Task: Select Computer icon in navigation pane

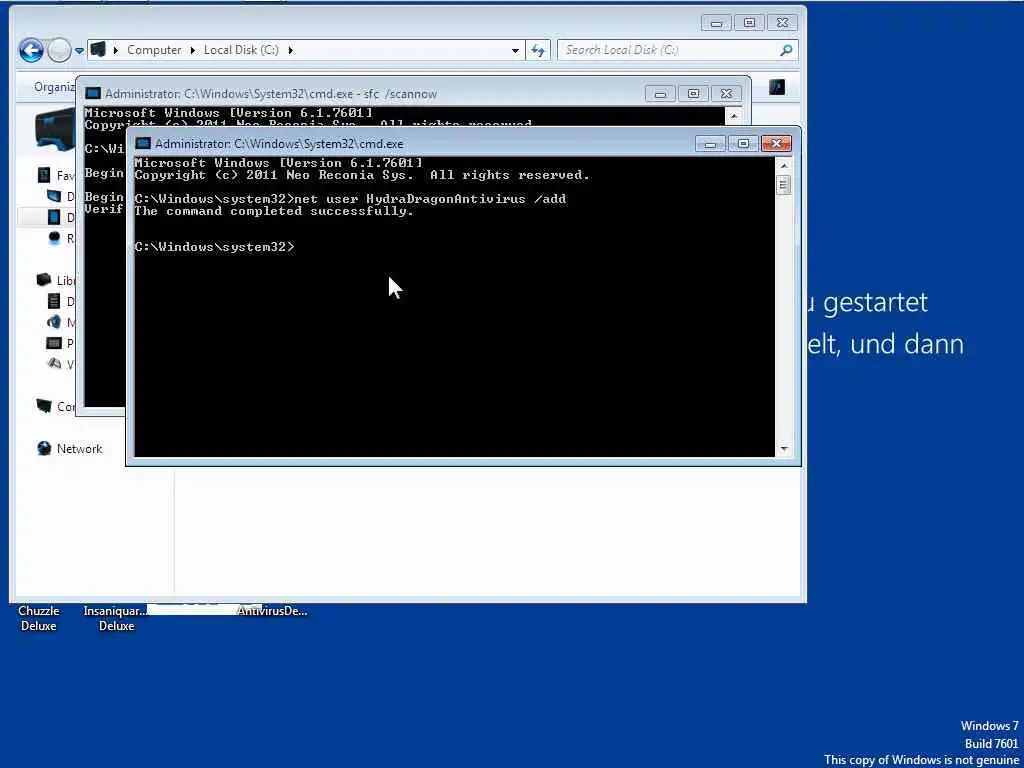Action: pos(44,406)
